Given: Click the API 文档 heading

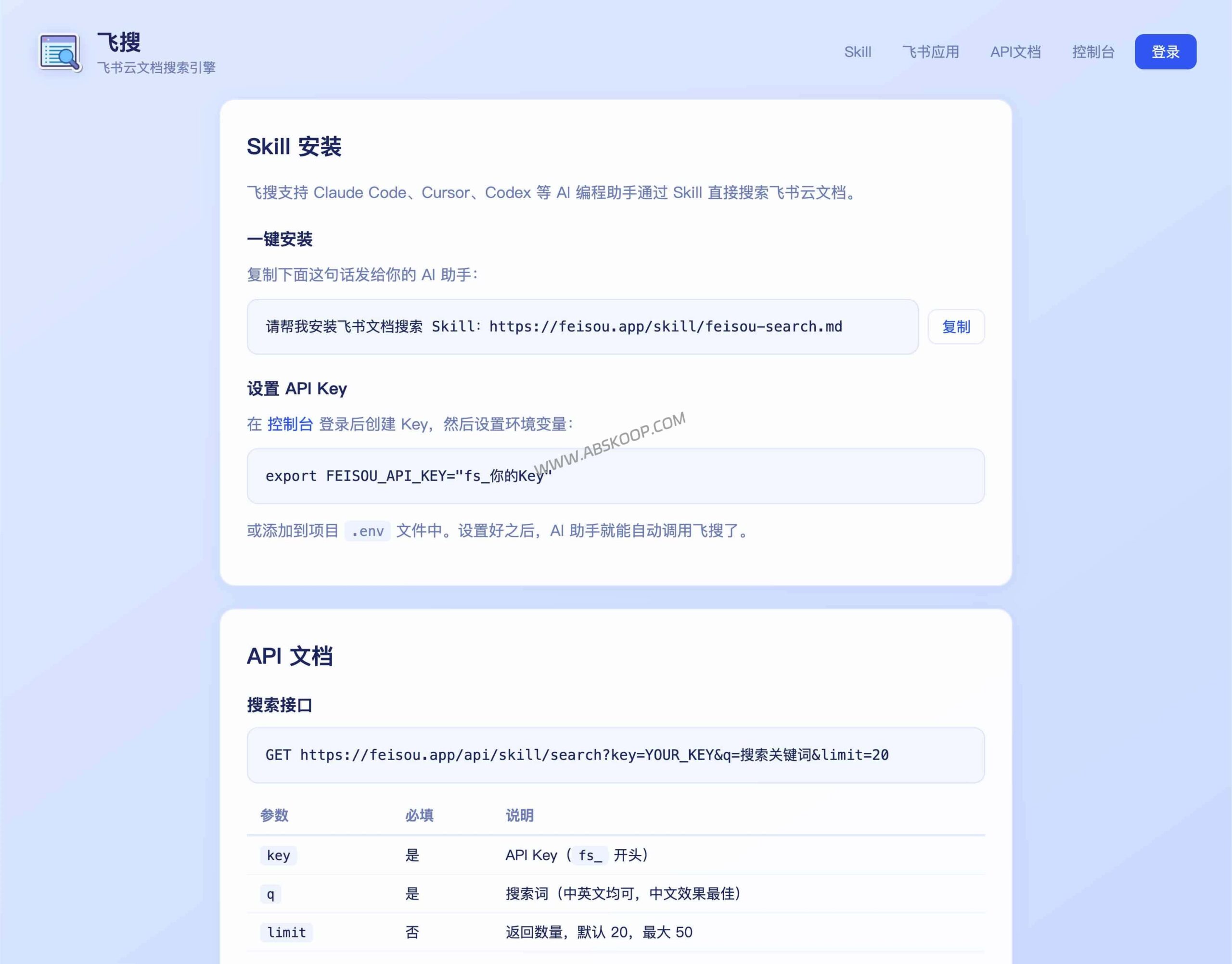Looking at the screenshot, I should (290, 655).
